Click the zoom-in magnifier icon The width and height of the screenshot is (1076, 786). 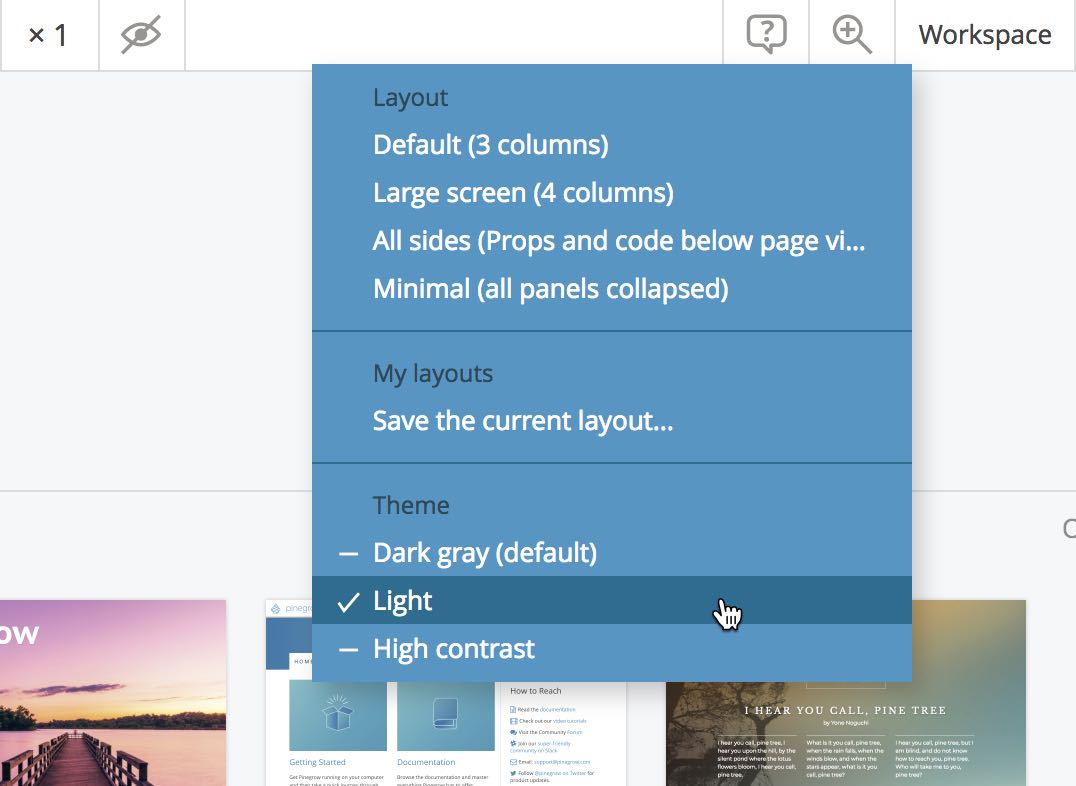click(x=852, y=34)
